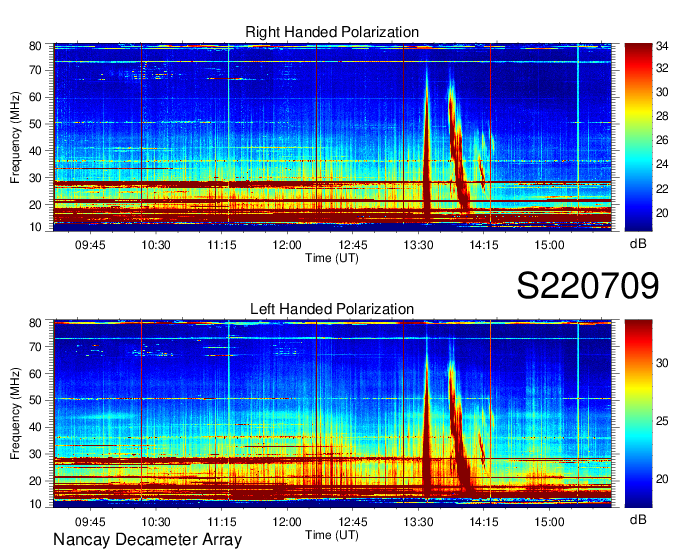
Task: Click Time (UT) label under Right Handed plot
Action: point(332,258)
